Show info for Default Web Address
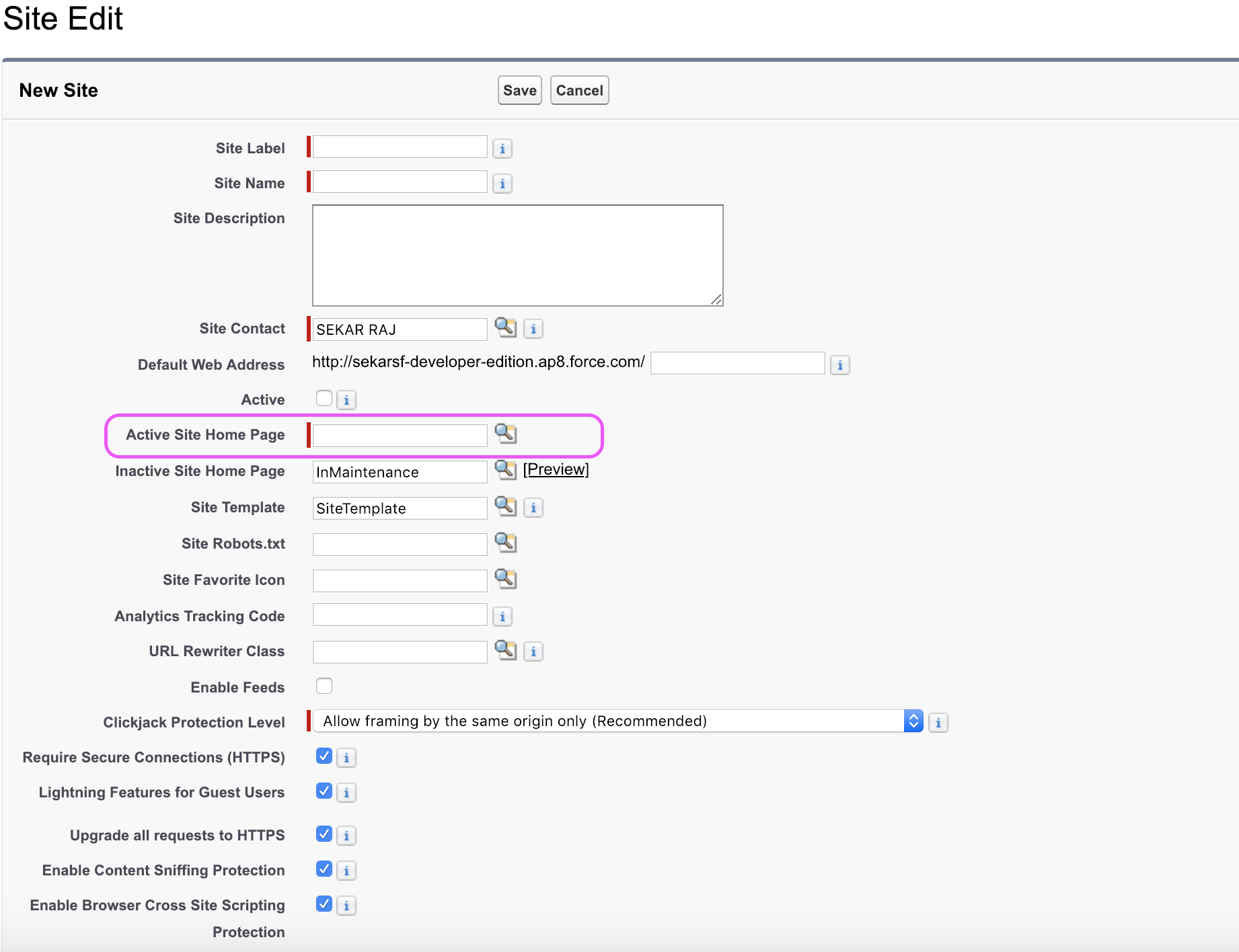The image size is (1239, 952). coord(840,365)
